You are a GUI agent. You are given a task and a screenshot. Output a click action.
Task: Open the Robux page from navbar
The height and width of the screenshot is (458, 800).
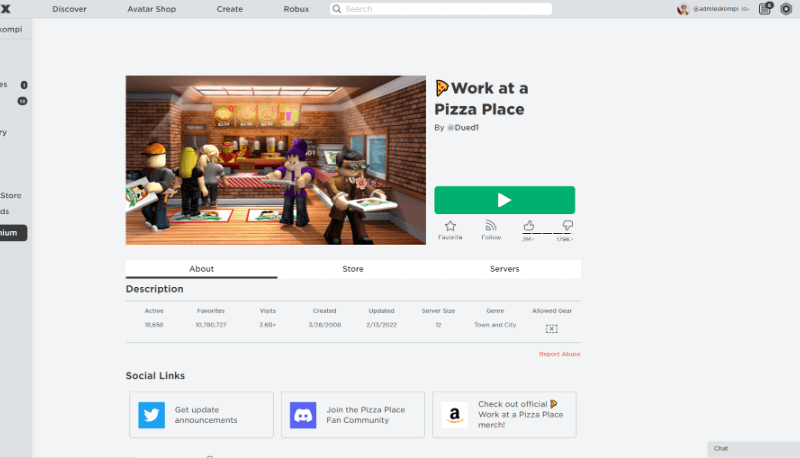tap(296, 9)
